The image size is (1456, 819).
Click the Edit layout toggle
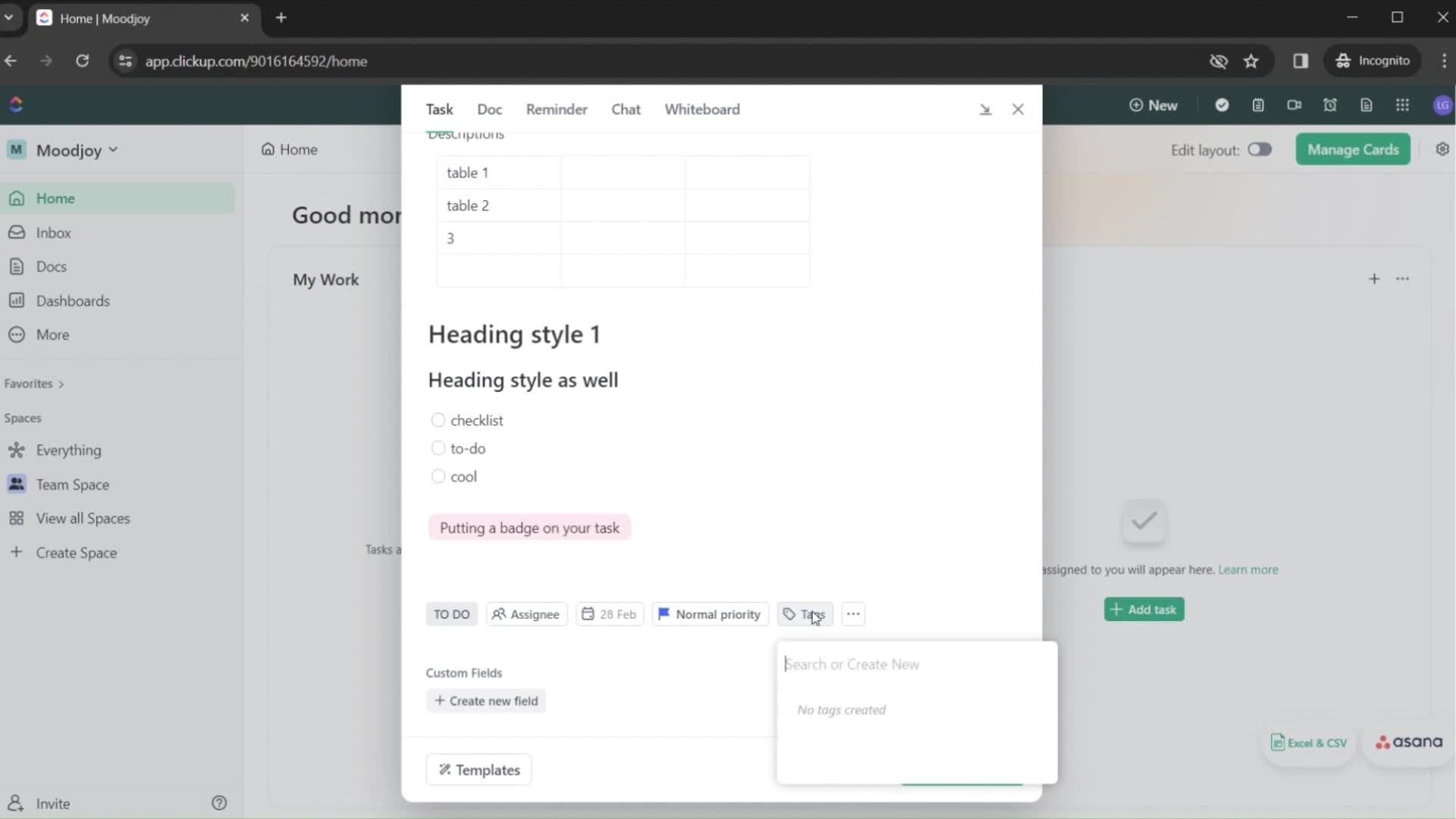(x=1259, y=149)
